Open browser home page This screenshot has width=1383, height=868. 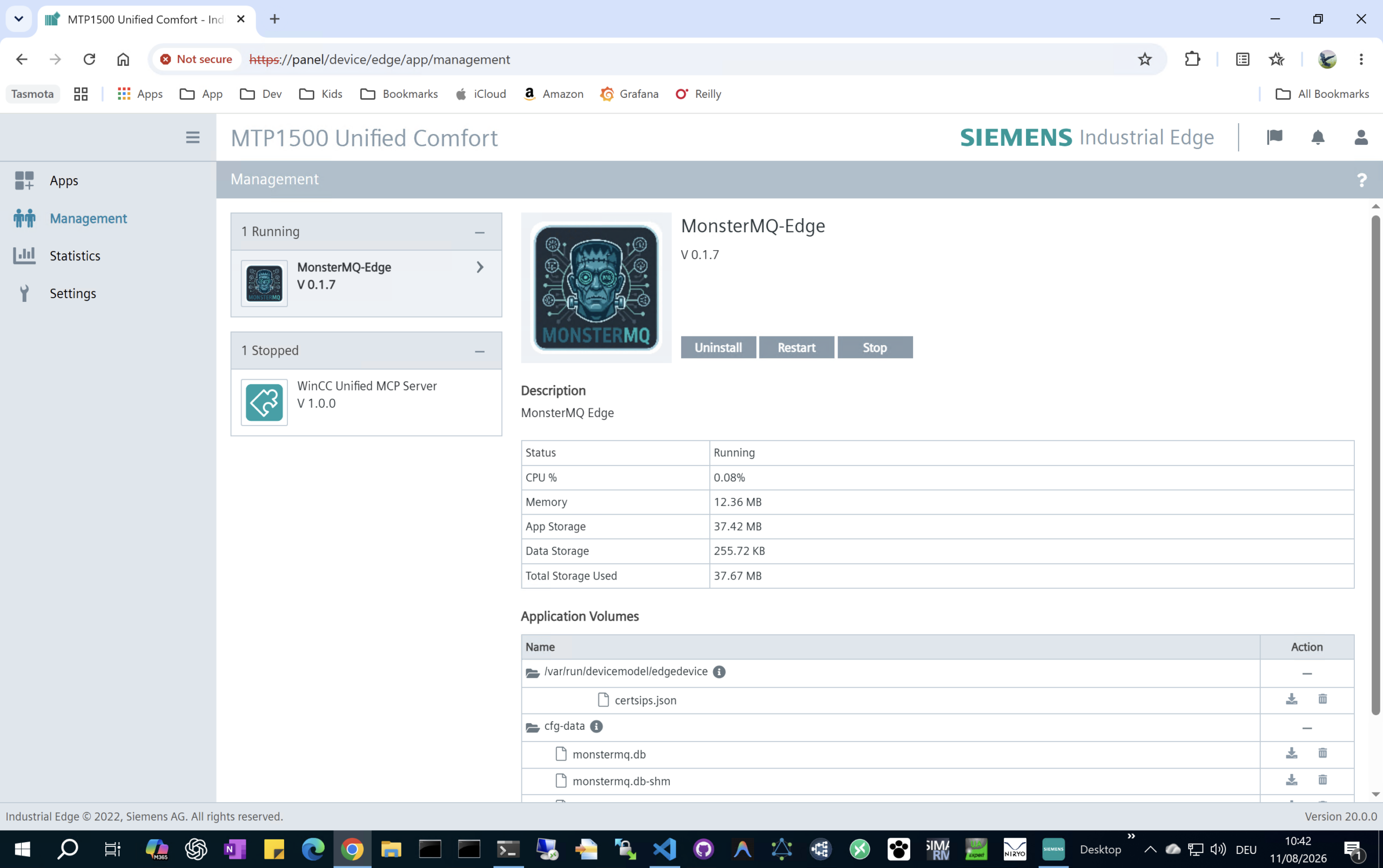pos(123,59)
